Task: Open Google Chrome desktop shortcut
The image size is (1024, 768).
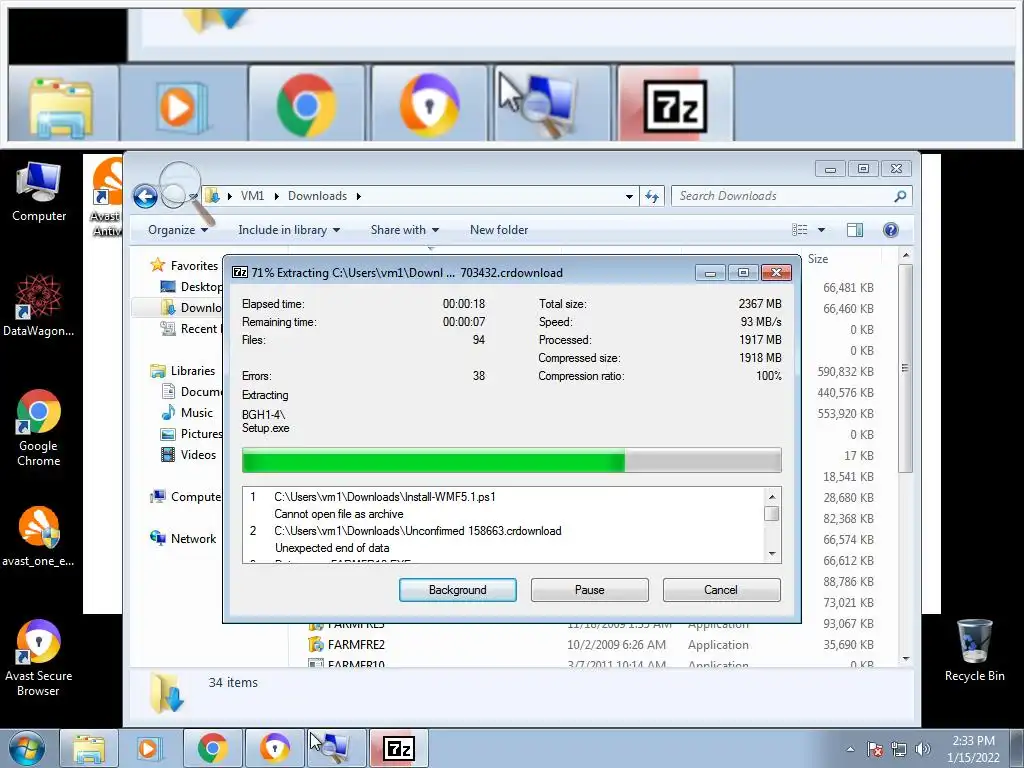Action: point(39,428)
